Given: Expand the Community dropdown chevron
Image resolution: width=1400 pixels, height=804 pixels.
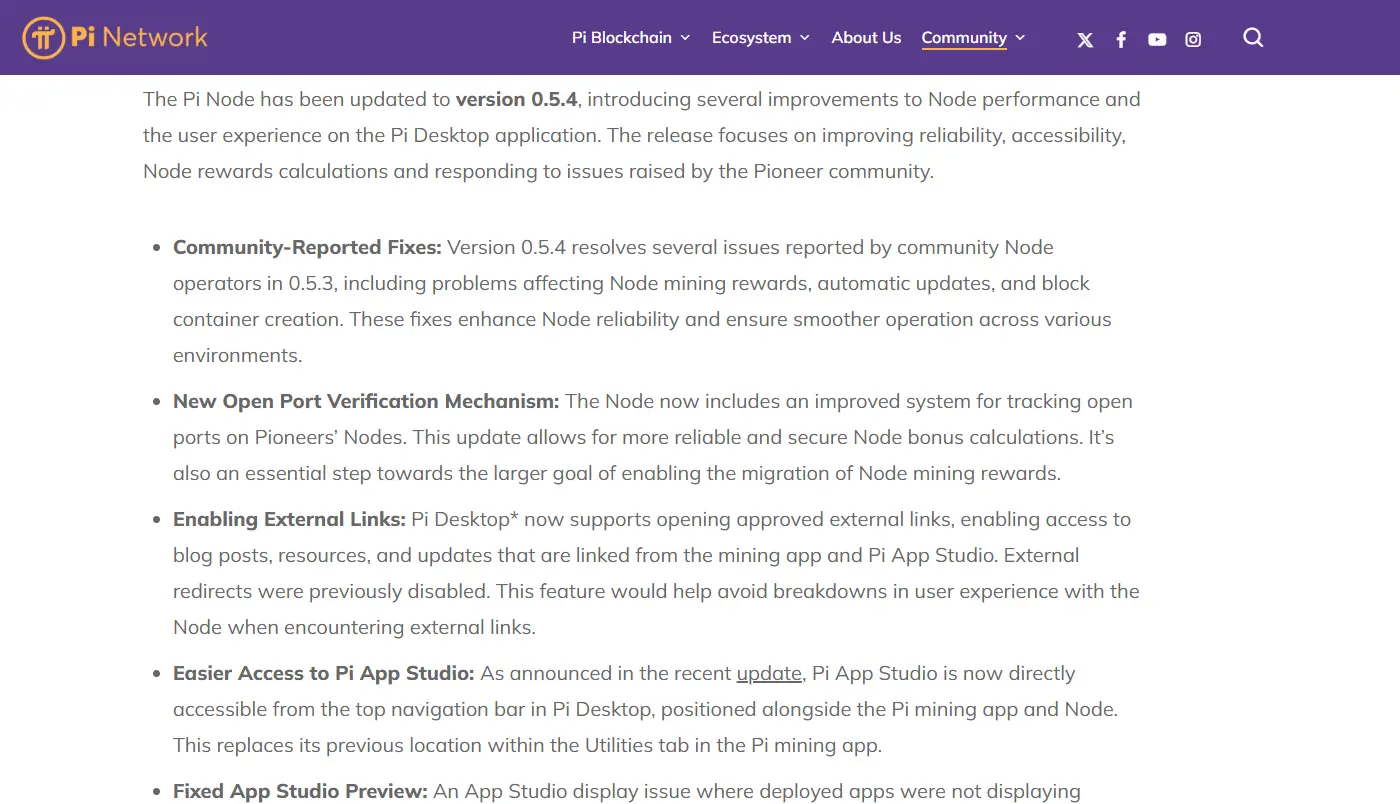Looking at the screenshot, I should (1020, 38).
